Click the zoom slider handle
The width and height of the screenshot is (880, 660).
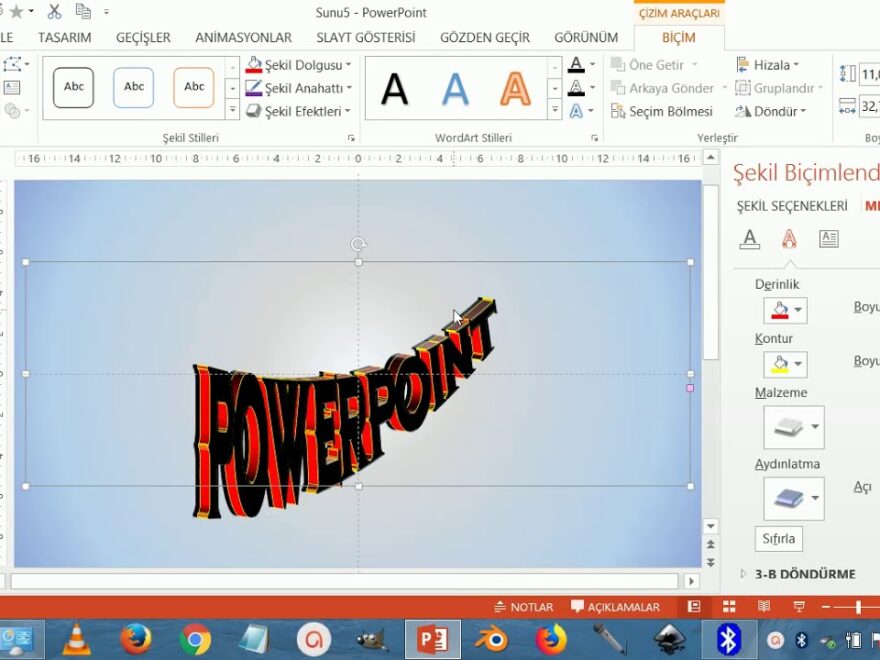click(x=858, y=607)
